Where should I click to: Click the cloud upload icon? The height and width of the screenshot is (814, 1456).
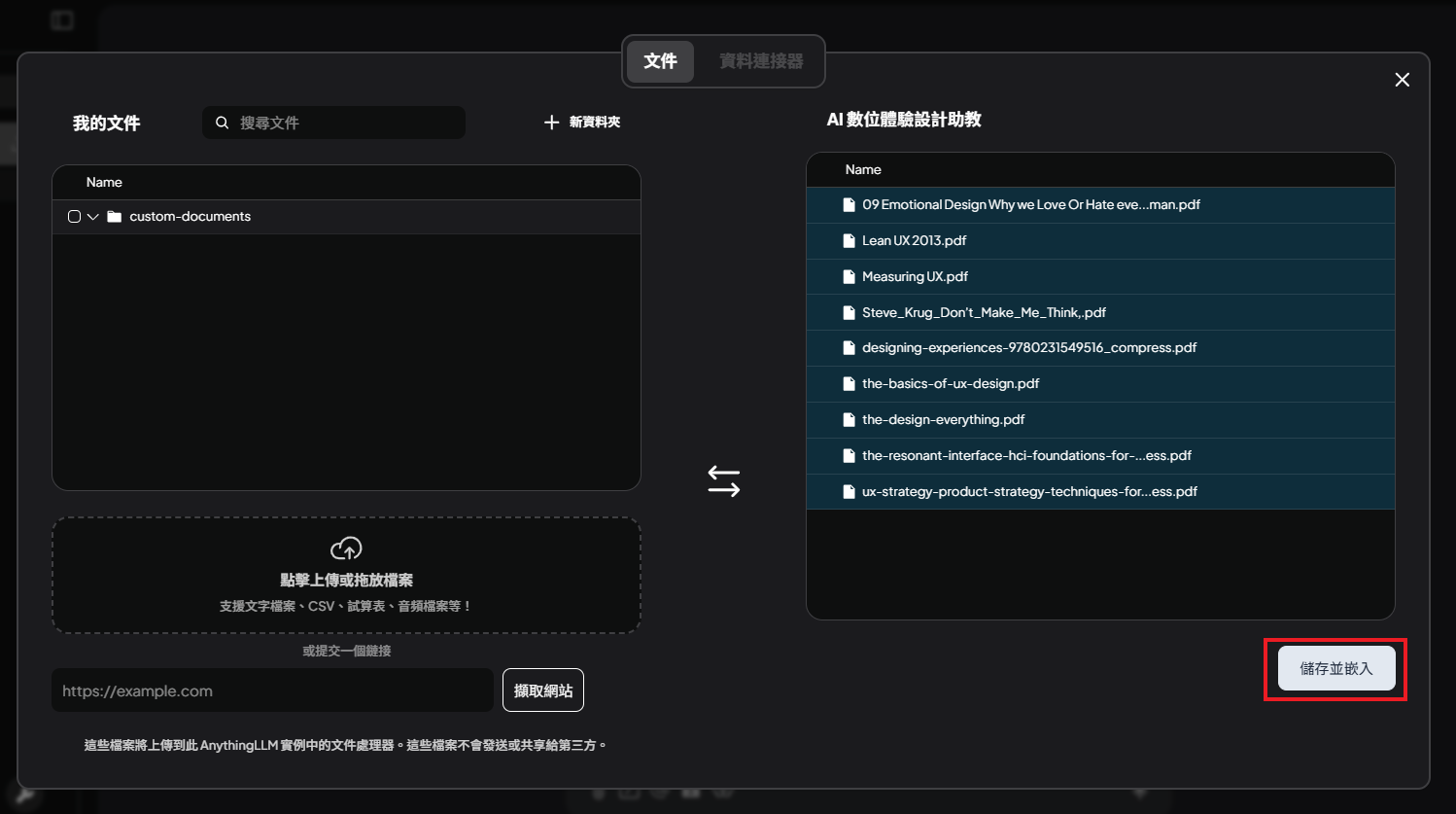click(346, 549)
